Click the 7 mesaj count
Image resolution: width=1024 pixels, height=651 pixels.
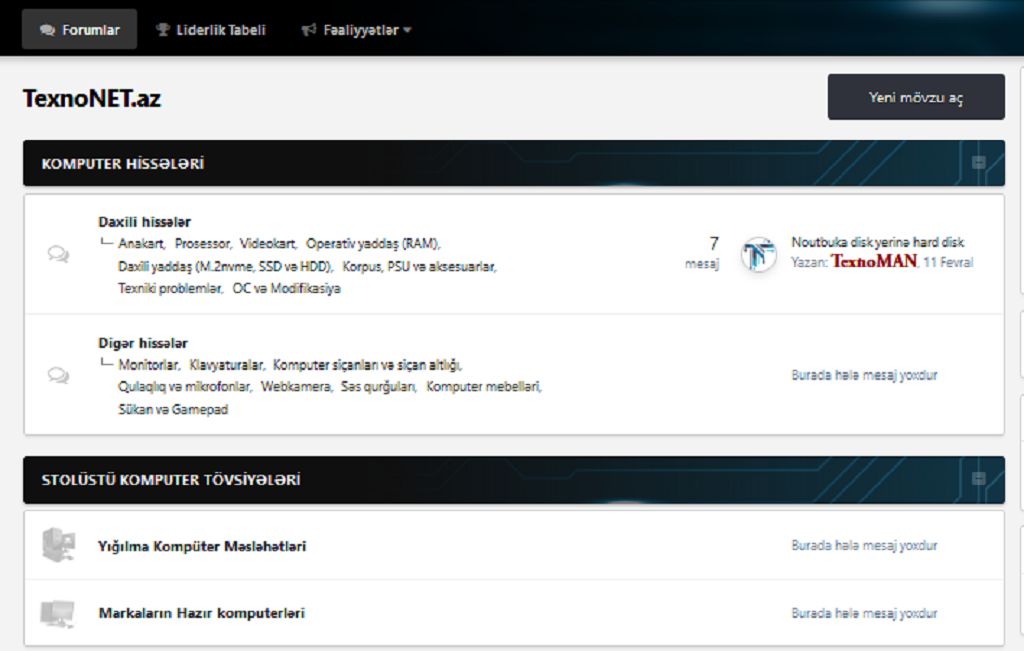tap(702, 253)
